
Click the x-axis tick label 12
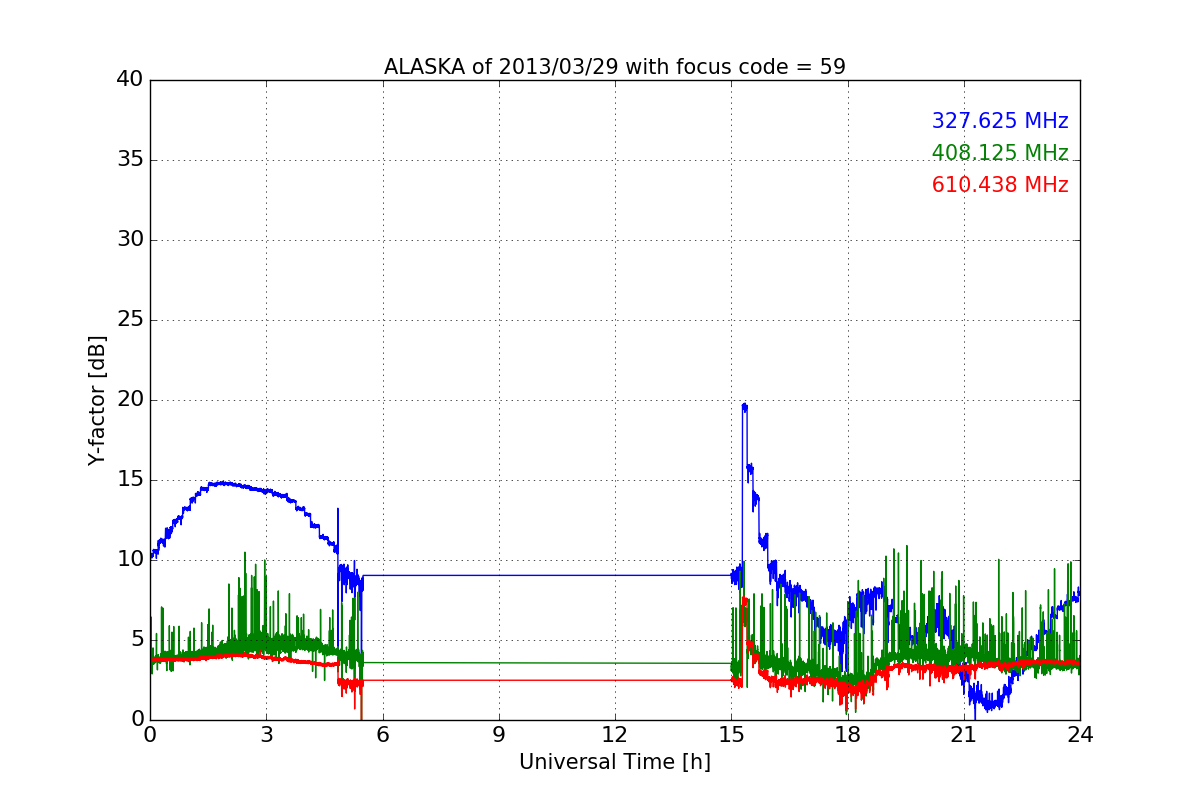point(615,735)
